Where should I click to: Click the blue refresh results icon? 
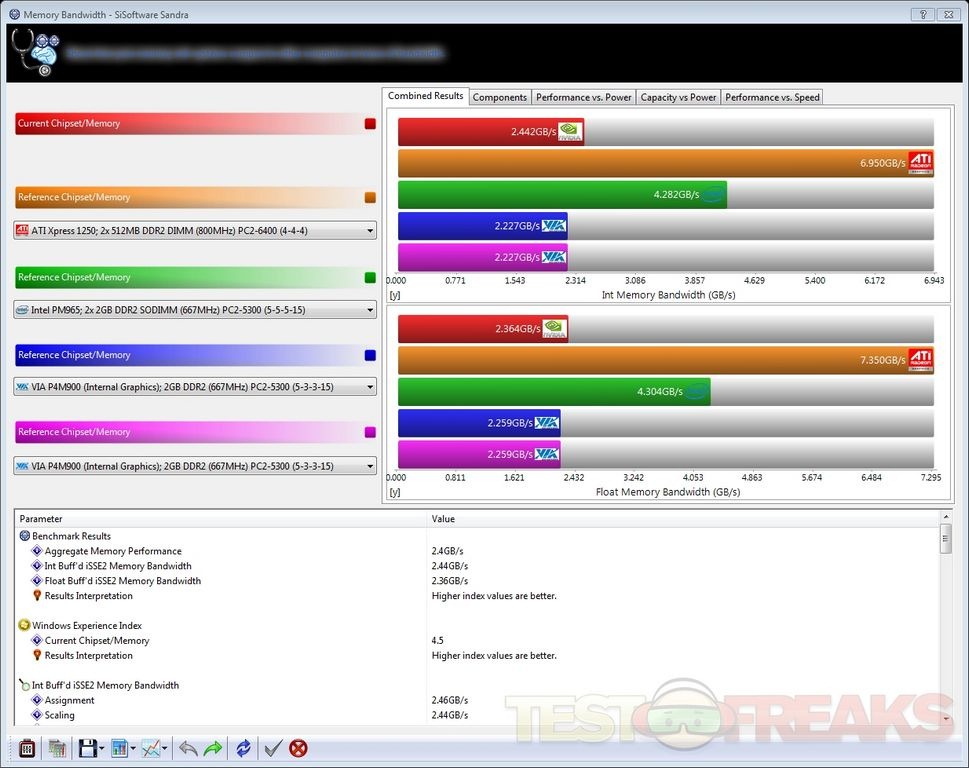[x=243, y=748]
